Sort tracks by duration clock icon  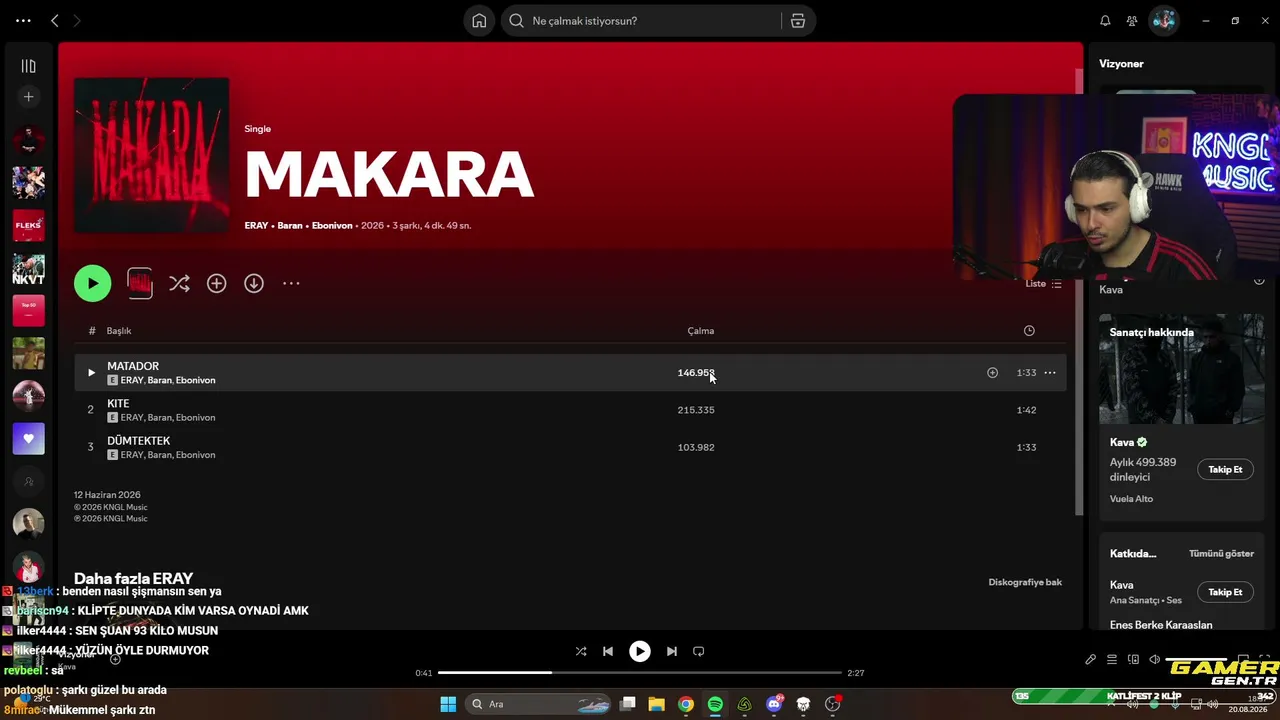(1029, 331)
